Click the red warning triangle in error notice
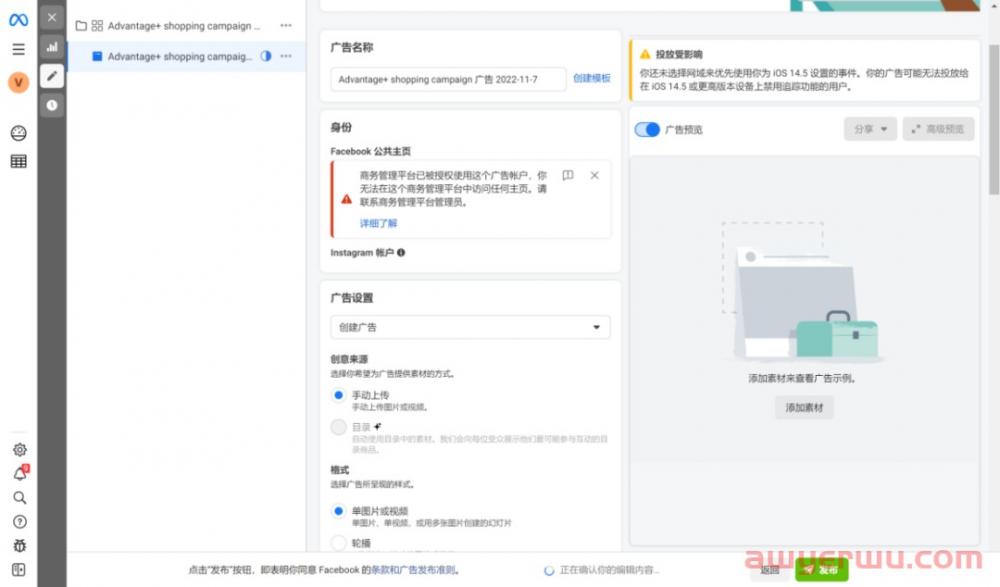Screen dimensions: 1000x587 [346, 199]
